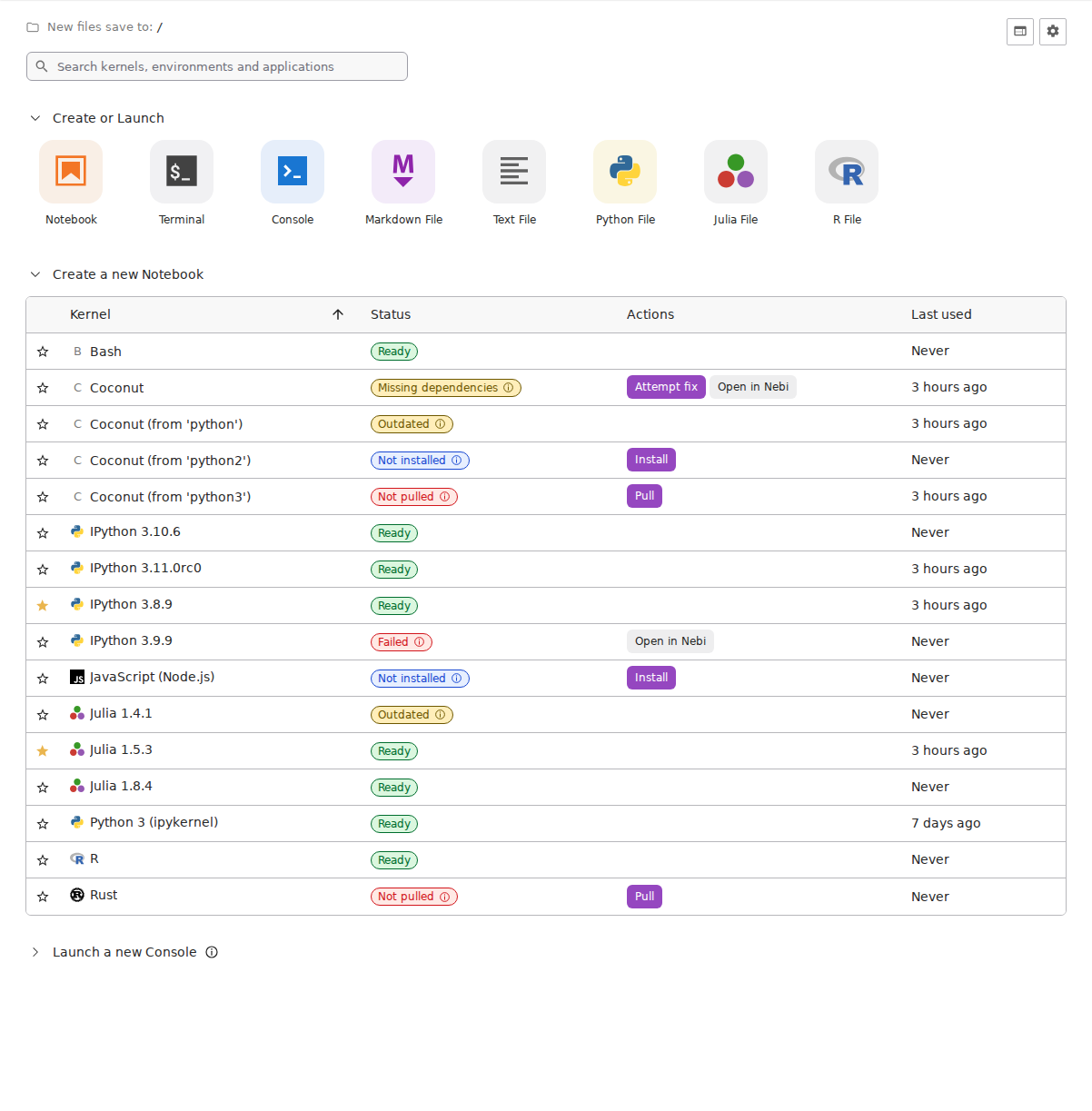Pull the Coconut (from 'python3') kernel
Screen dimensions: 1092x1111
tap(644, 496)
